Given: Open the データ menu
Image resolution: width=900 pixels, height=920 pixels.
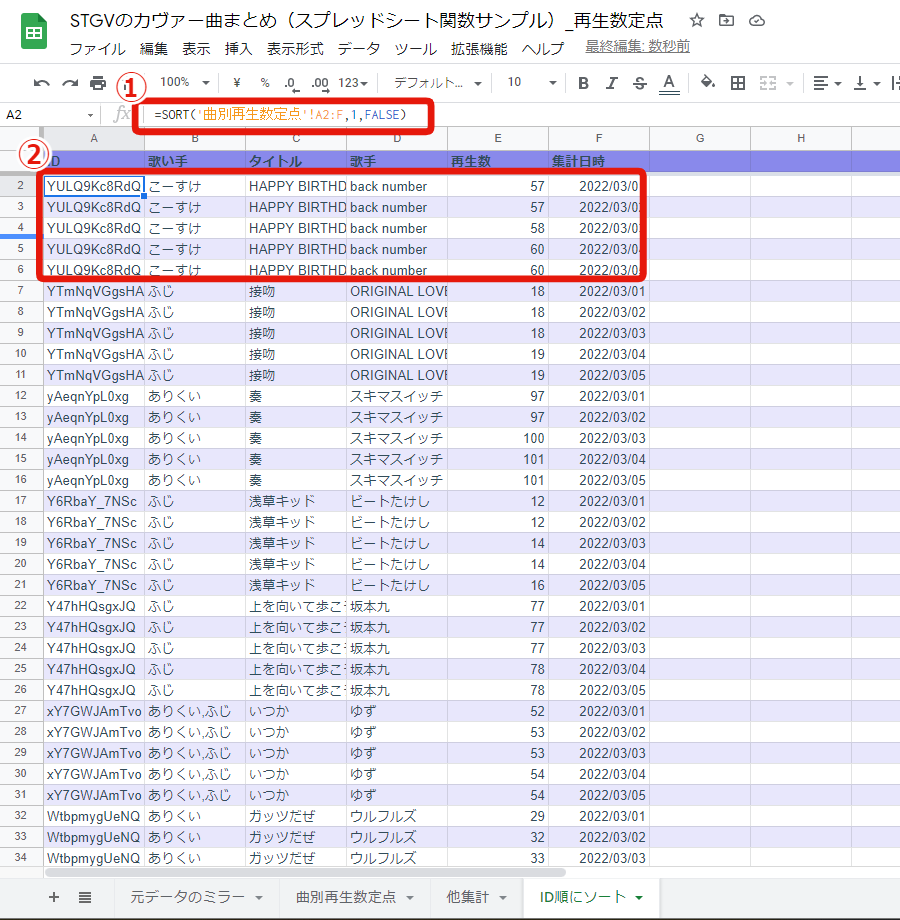Looking at the screenshot, I should 358,48.
